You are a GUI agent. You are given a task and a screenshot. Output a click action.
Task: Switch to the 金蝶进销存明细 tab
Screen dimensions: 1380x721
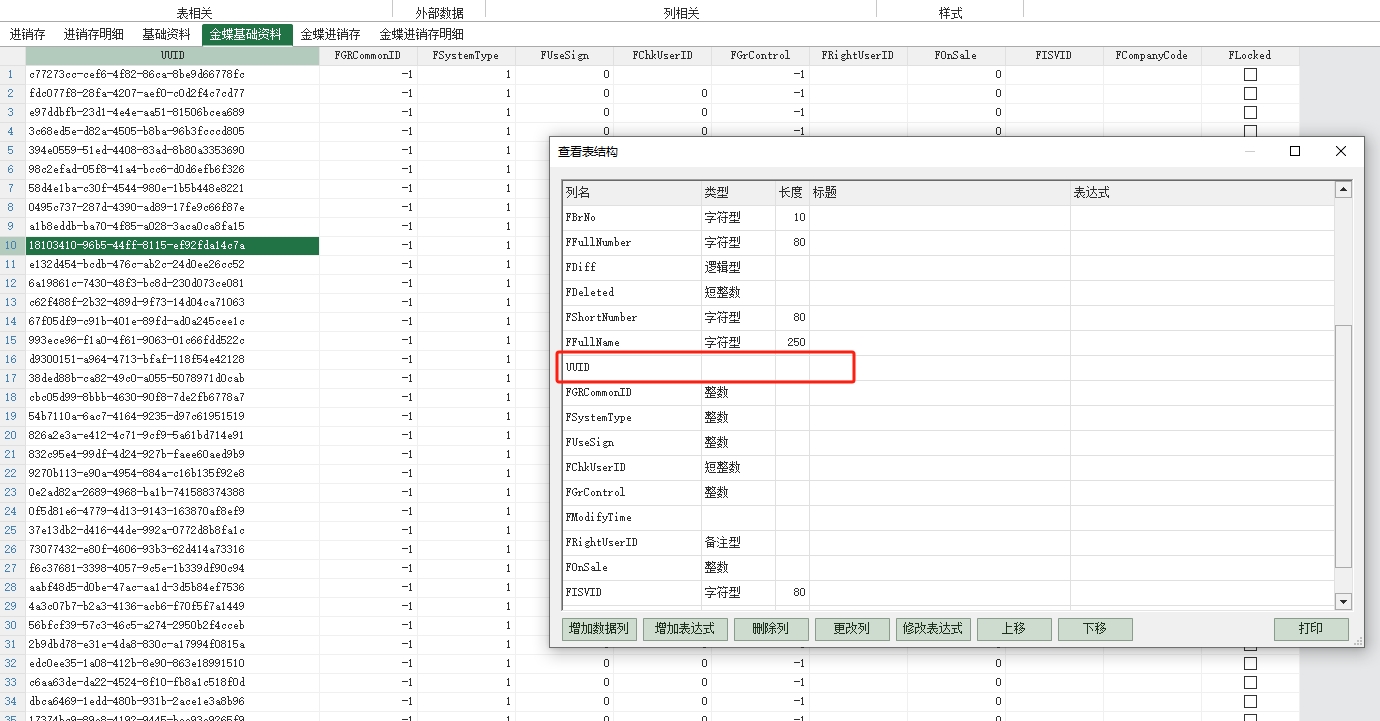click(x=421, y=34)
